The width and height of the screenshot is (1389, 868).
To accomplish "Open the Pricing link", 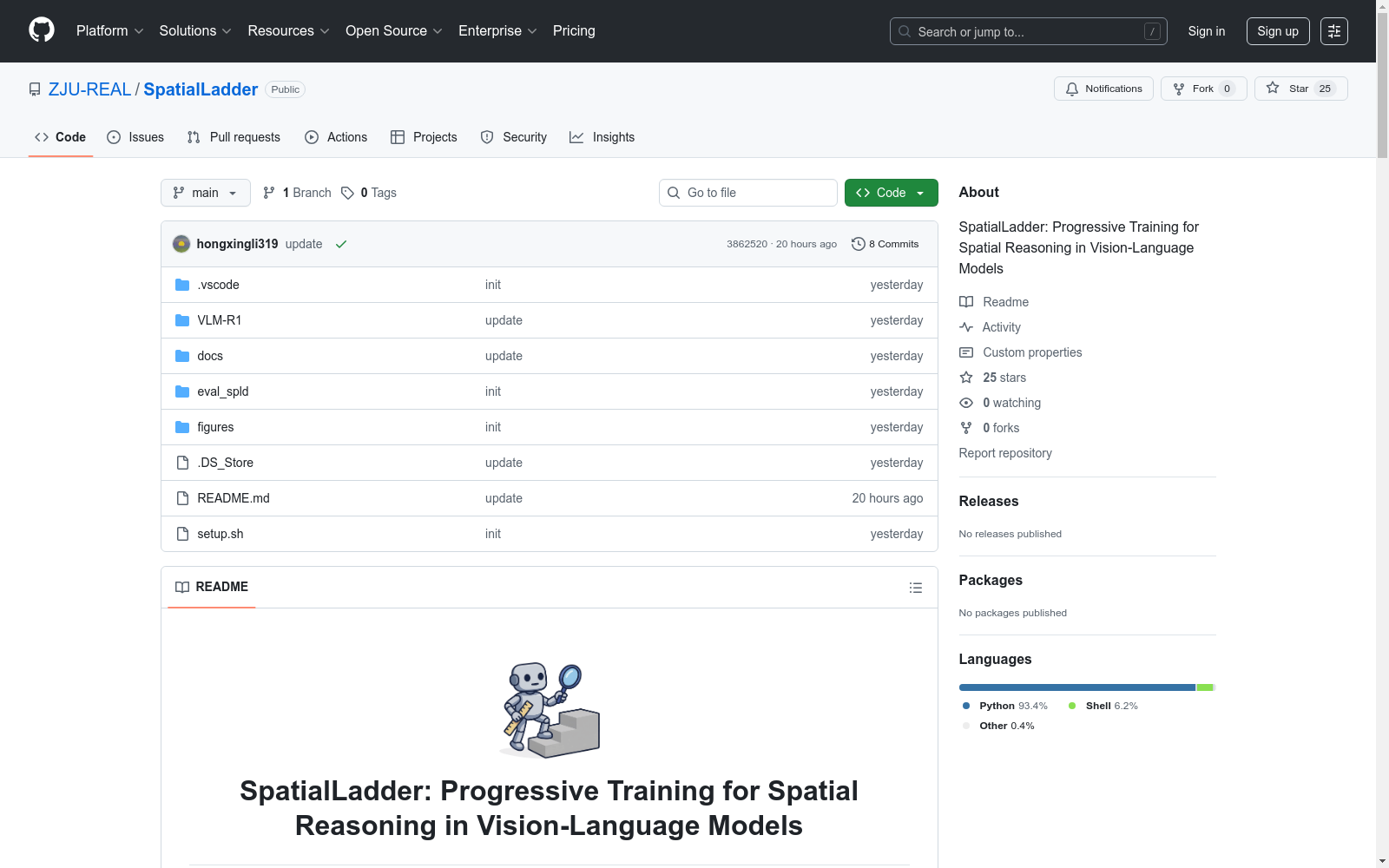I will pyautogui.click(x=574, y=30).
